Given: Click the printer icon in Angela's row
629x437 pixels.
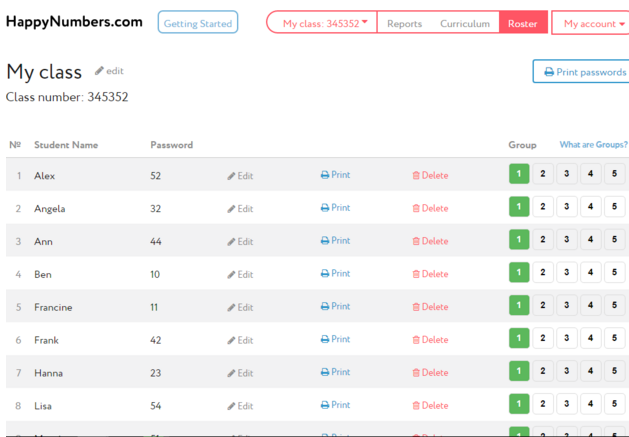Looking at the screenshot, I should [325, 208].
